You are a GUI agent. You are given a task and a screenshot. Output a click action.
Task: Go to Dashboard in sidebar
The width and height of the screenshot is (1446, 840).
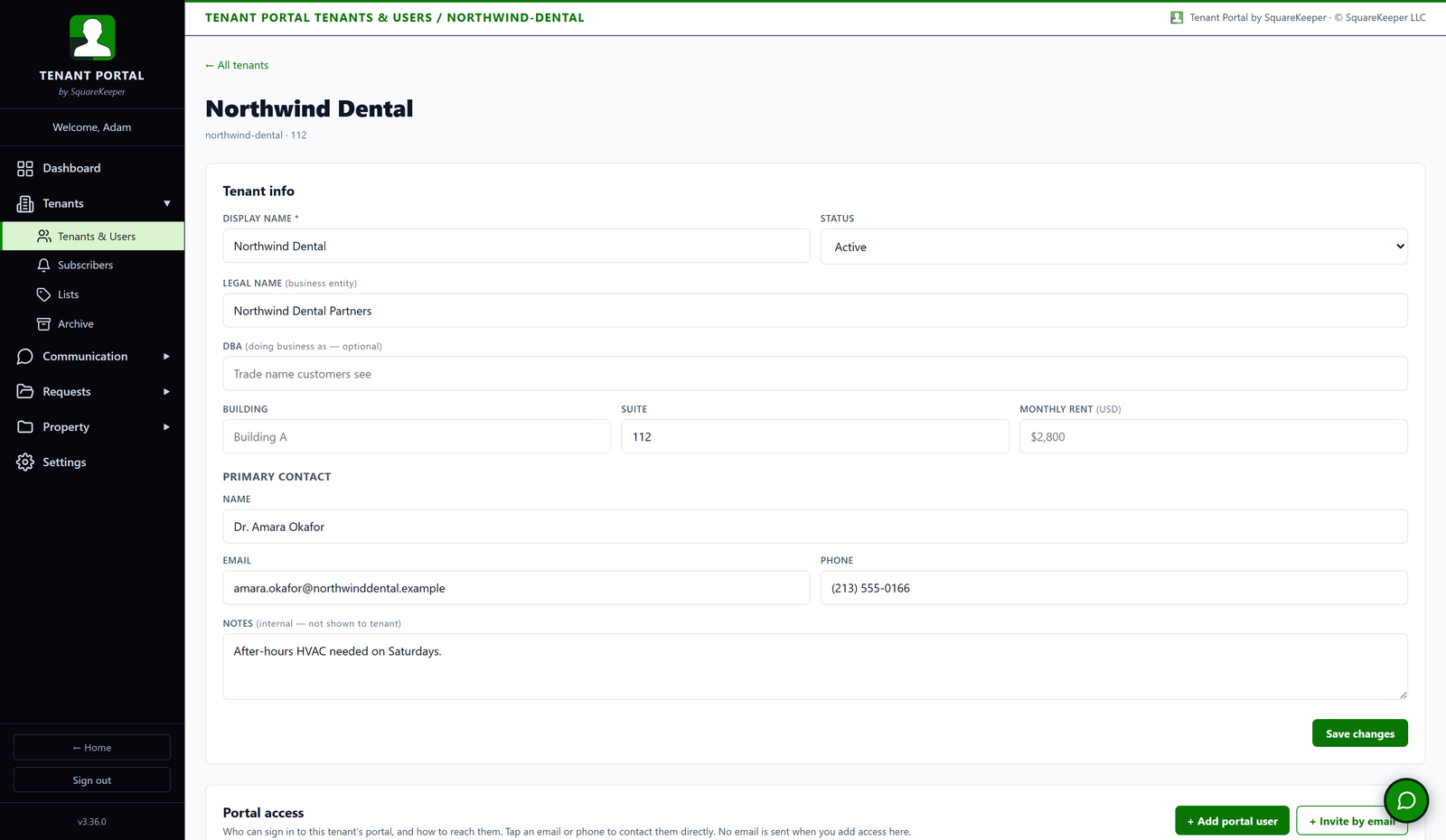click(x=92, y=169)
